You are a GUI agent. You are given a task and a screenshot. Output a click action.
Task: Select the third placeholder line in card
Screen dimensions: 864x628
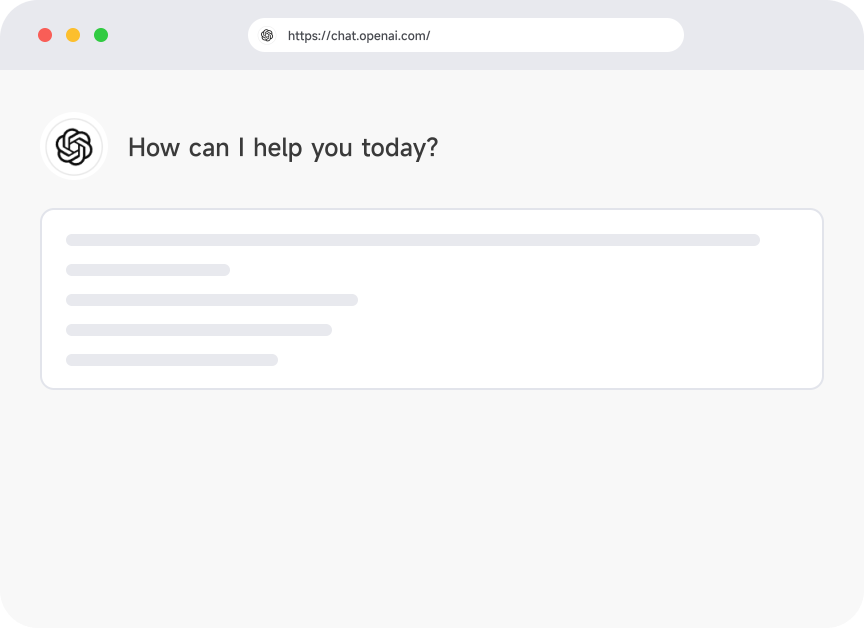coord(212,300)
